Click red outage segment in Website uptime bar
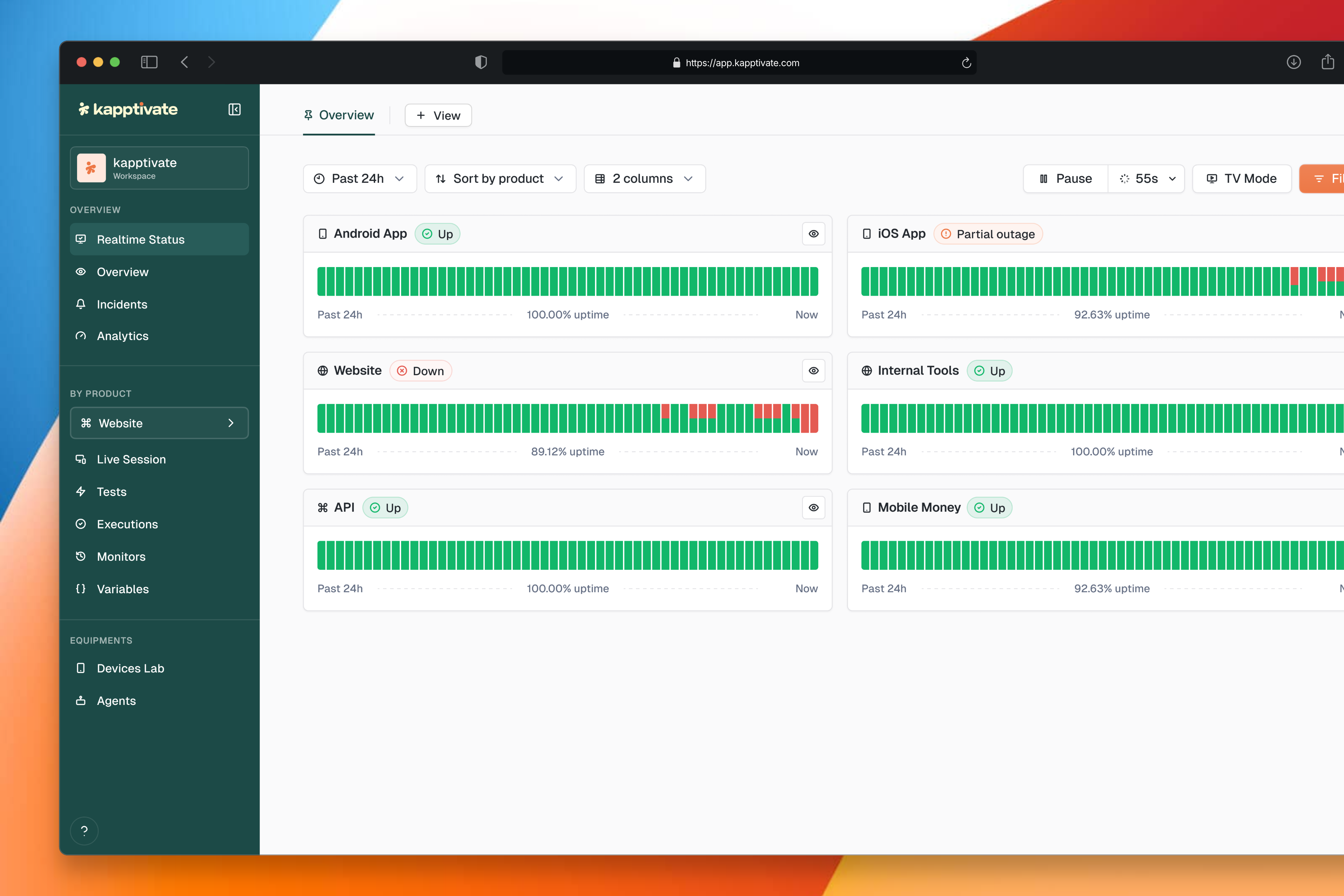 [x=805, y=419]
